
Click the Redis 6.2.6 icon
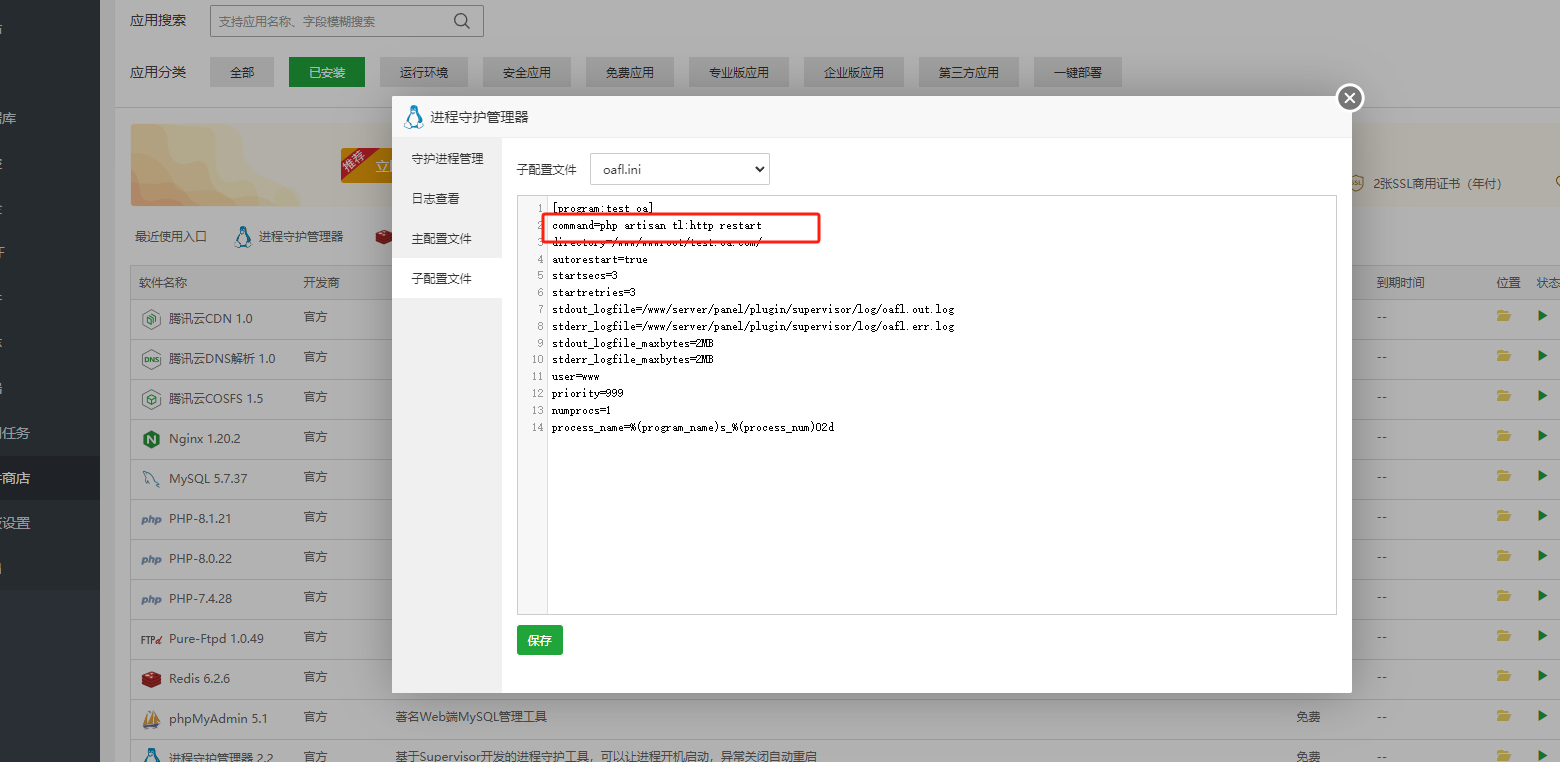pos(151,679)
